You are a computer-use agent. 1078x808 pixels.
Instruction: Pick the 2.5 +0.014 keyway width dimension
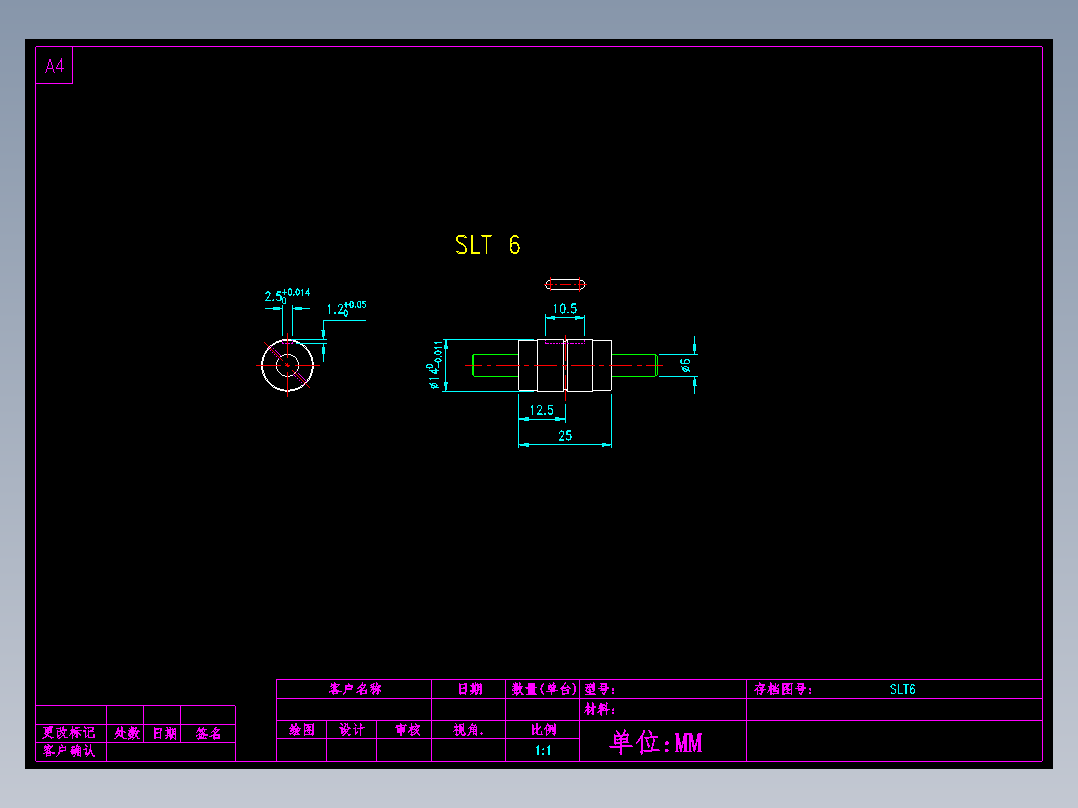pos(287,296)
